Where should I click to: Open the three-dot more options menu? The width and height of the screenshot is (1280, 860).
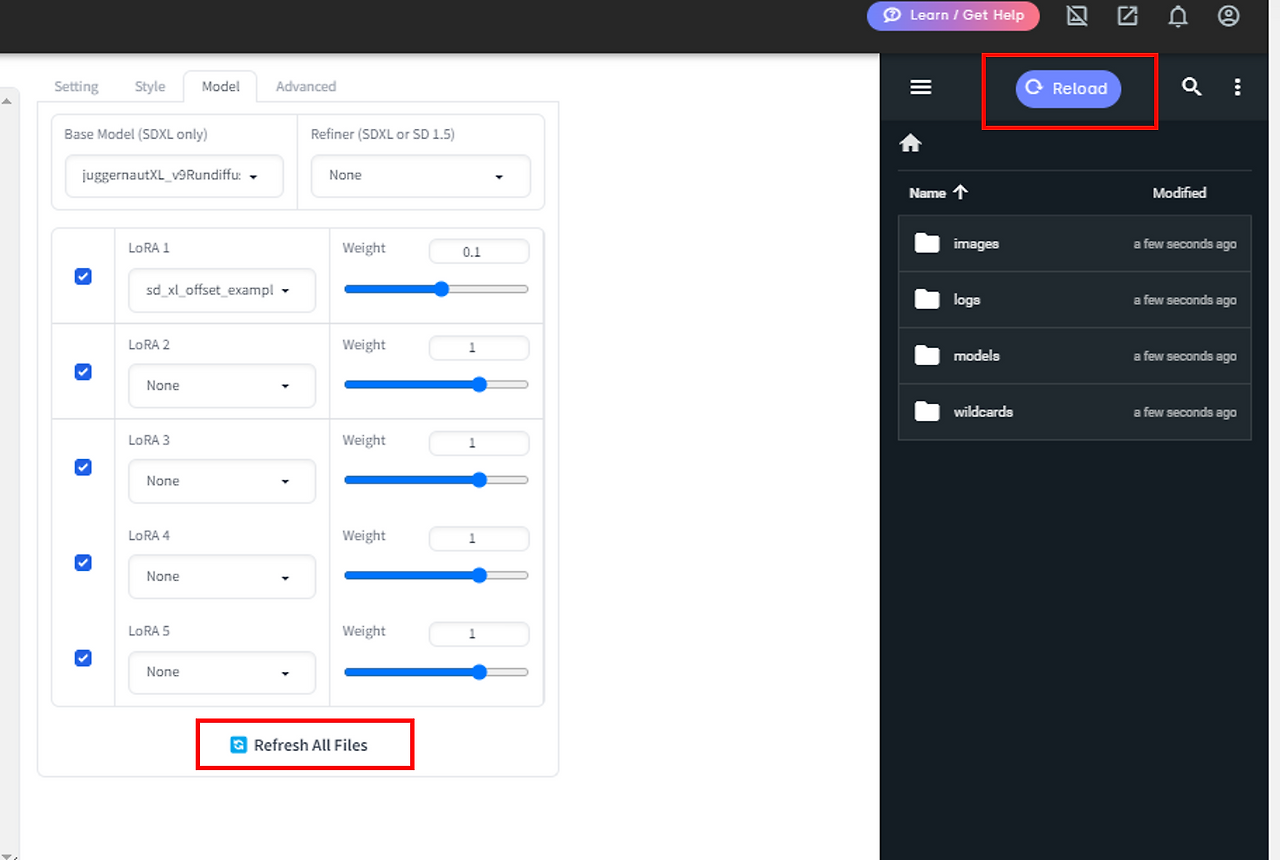point(1237,87)
